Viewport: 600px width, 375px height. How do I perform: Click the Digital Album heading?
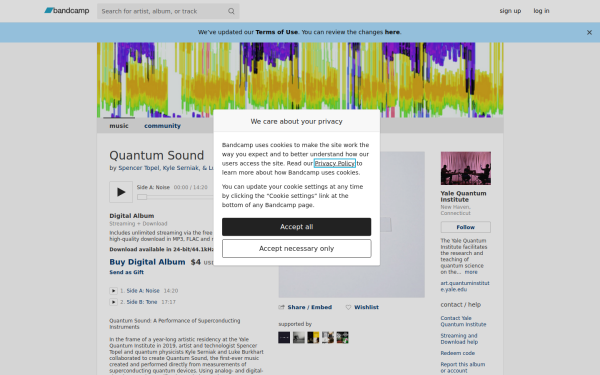132,216
